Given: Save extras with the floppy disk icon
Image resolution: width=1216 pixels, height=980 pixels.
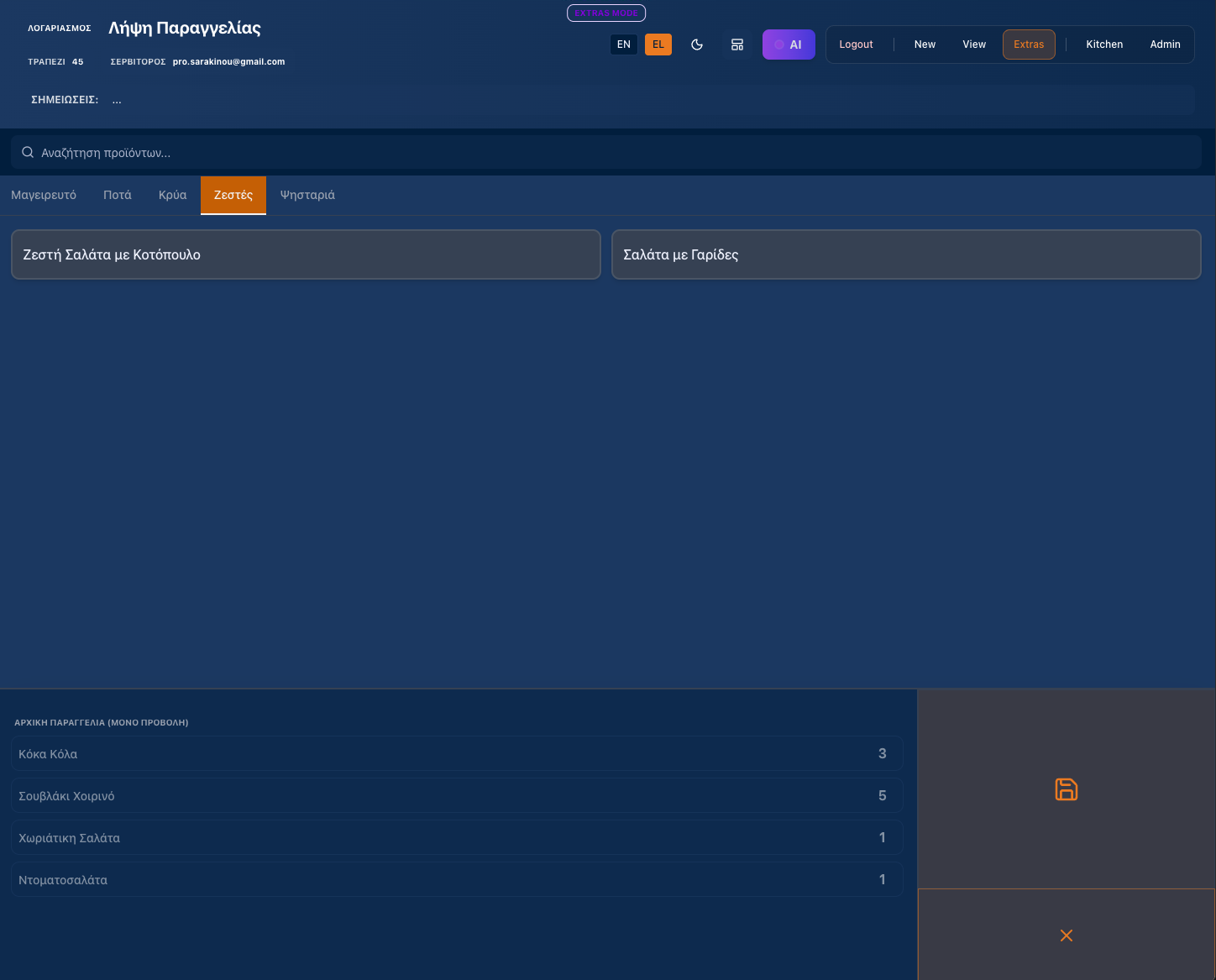Looking at the screenshot, I should (1067, 789).
